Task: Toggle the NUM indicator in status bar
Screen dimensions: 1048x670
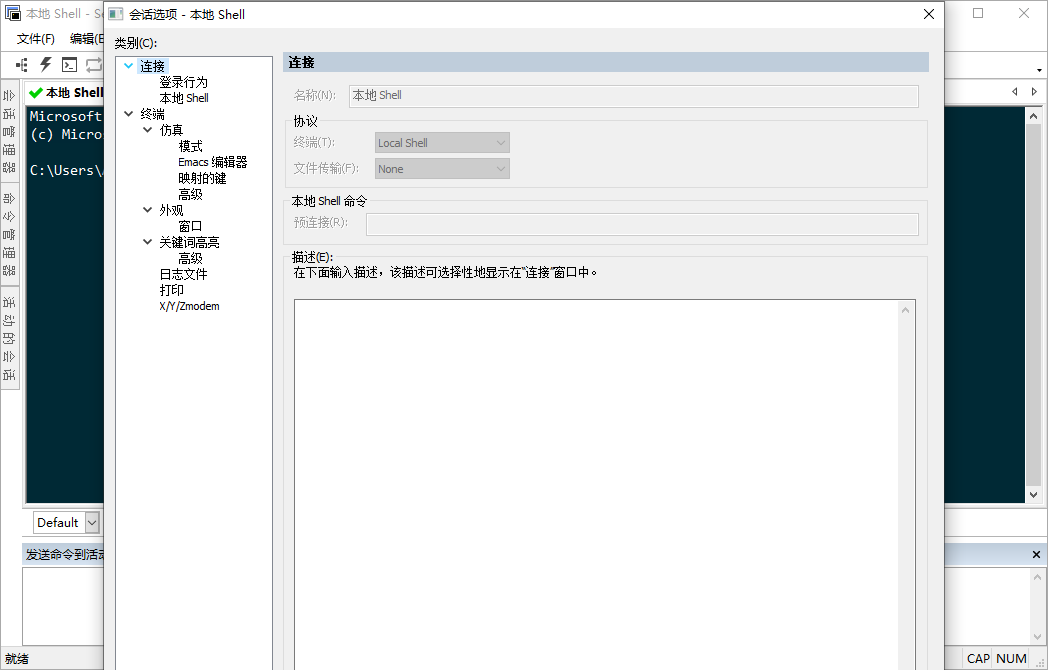Action: [1012, 659]
